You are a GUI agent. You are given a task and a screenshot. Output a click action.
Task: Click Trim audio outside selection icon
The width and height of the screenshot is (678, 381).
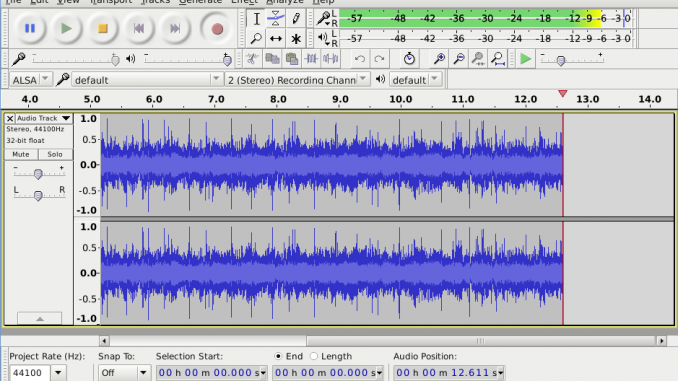tap(311, 58)
